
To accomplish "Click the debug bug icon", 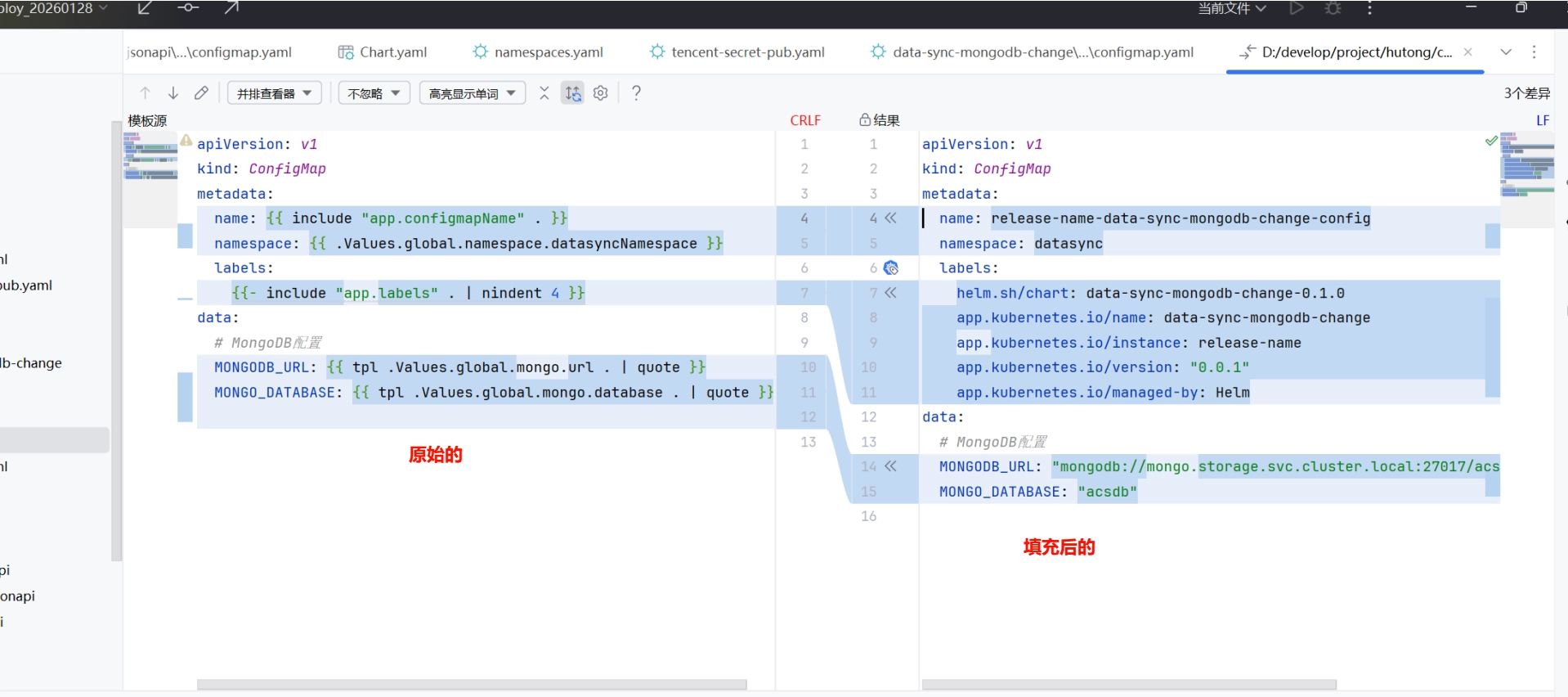I will 1333,8.
